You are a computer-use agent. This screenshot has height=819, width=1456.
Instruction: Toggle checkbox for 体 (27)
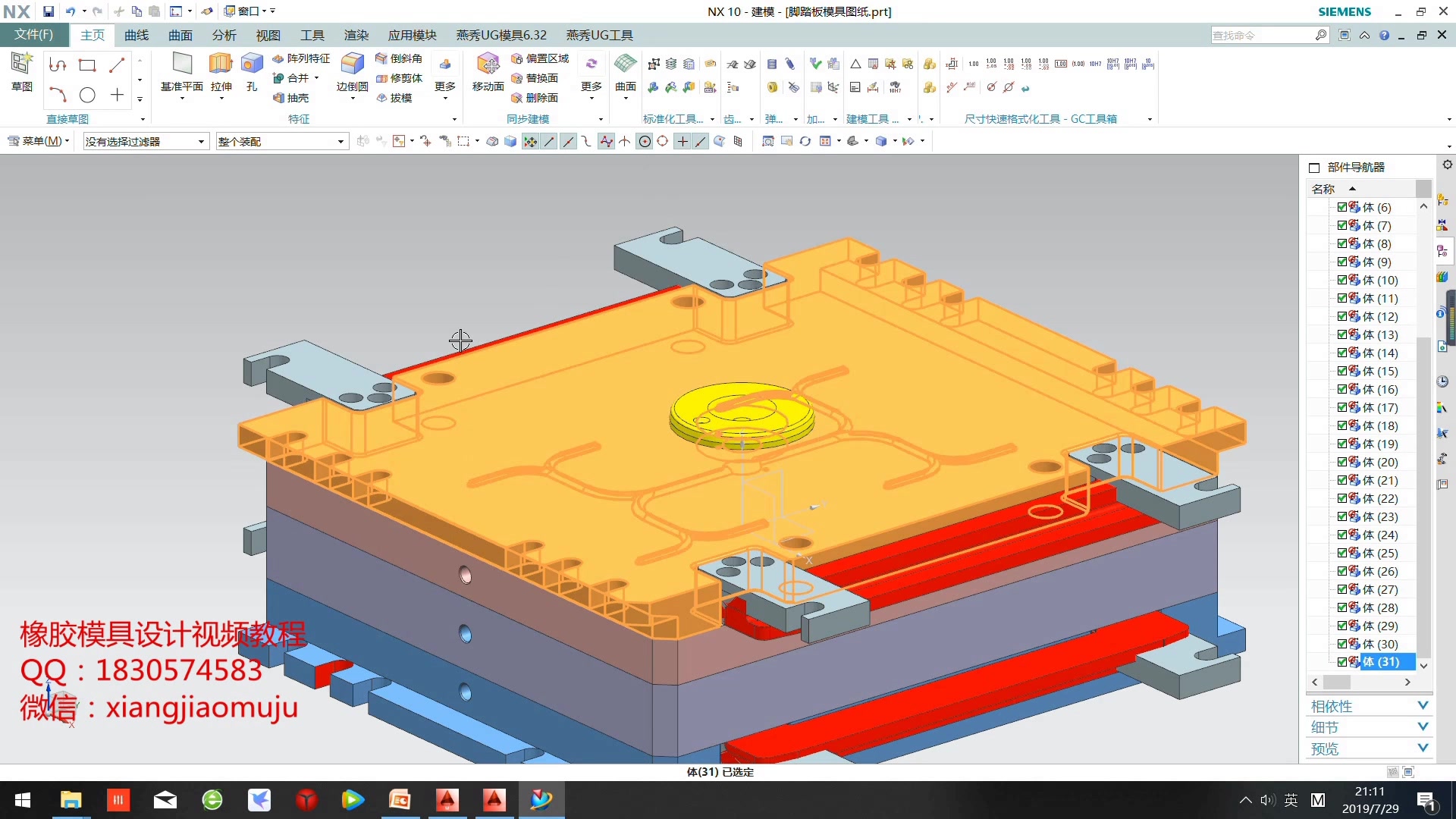[x=1342, y=589]
